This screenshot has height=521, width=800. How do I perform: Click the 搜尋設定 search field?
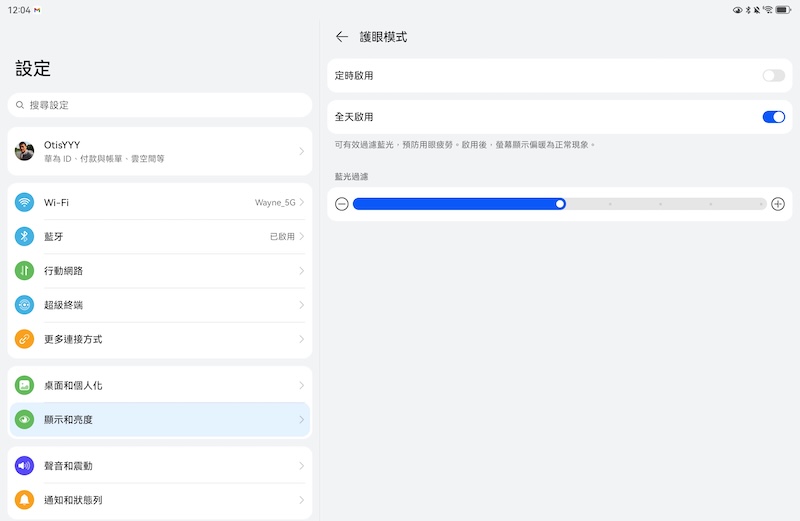click(x=160, y=105)
